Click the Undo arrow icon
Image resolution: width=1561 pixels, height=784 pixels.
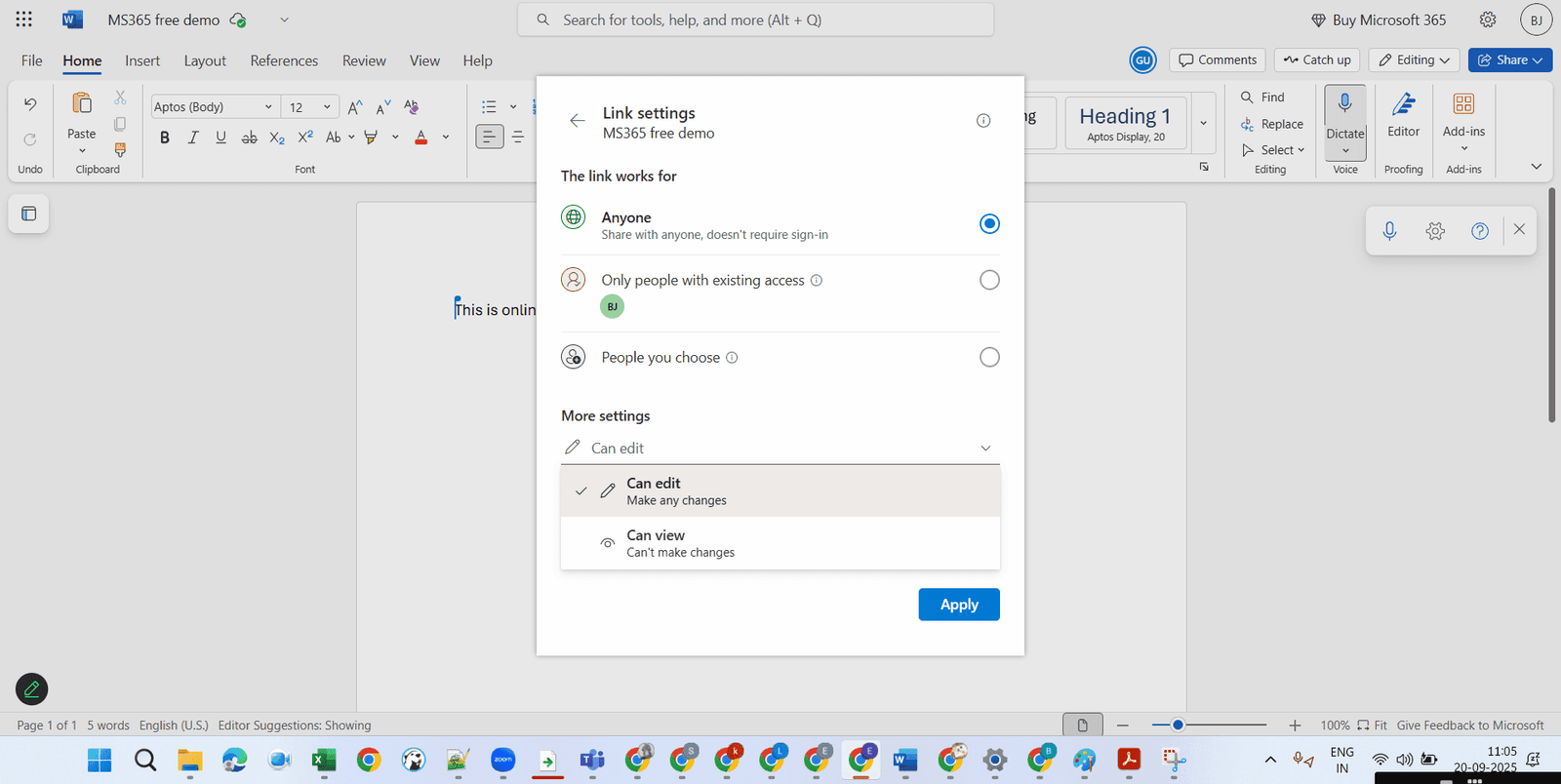click(x=30, y=104)
